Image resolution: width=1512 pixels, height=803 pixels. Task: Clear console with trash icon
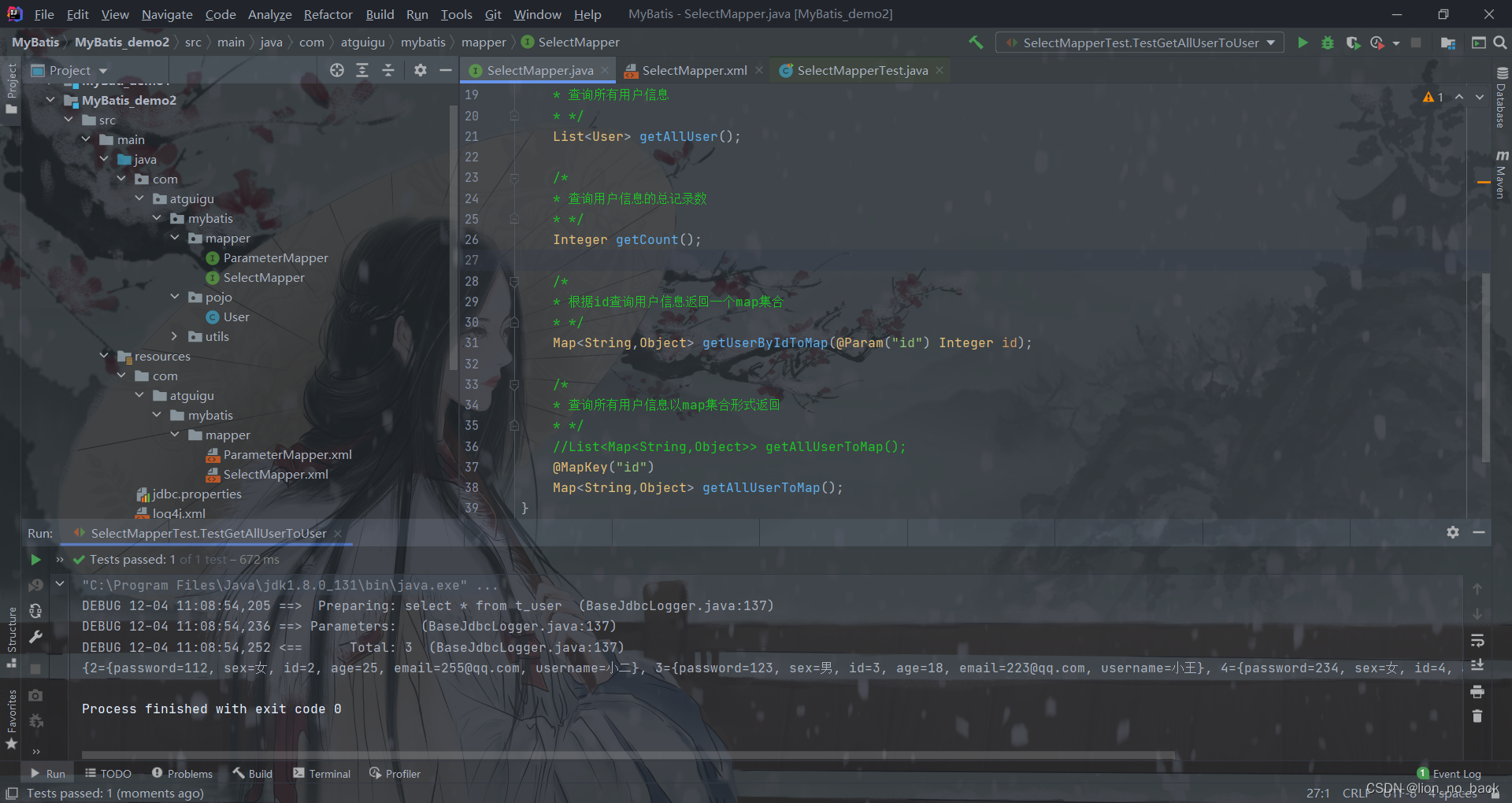[1477, 716]
